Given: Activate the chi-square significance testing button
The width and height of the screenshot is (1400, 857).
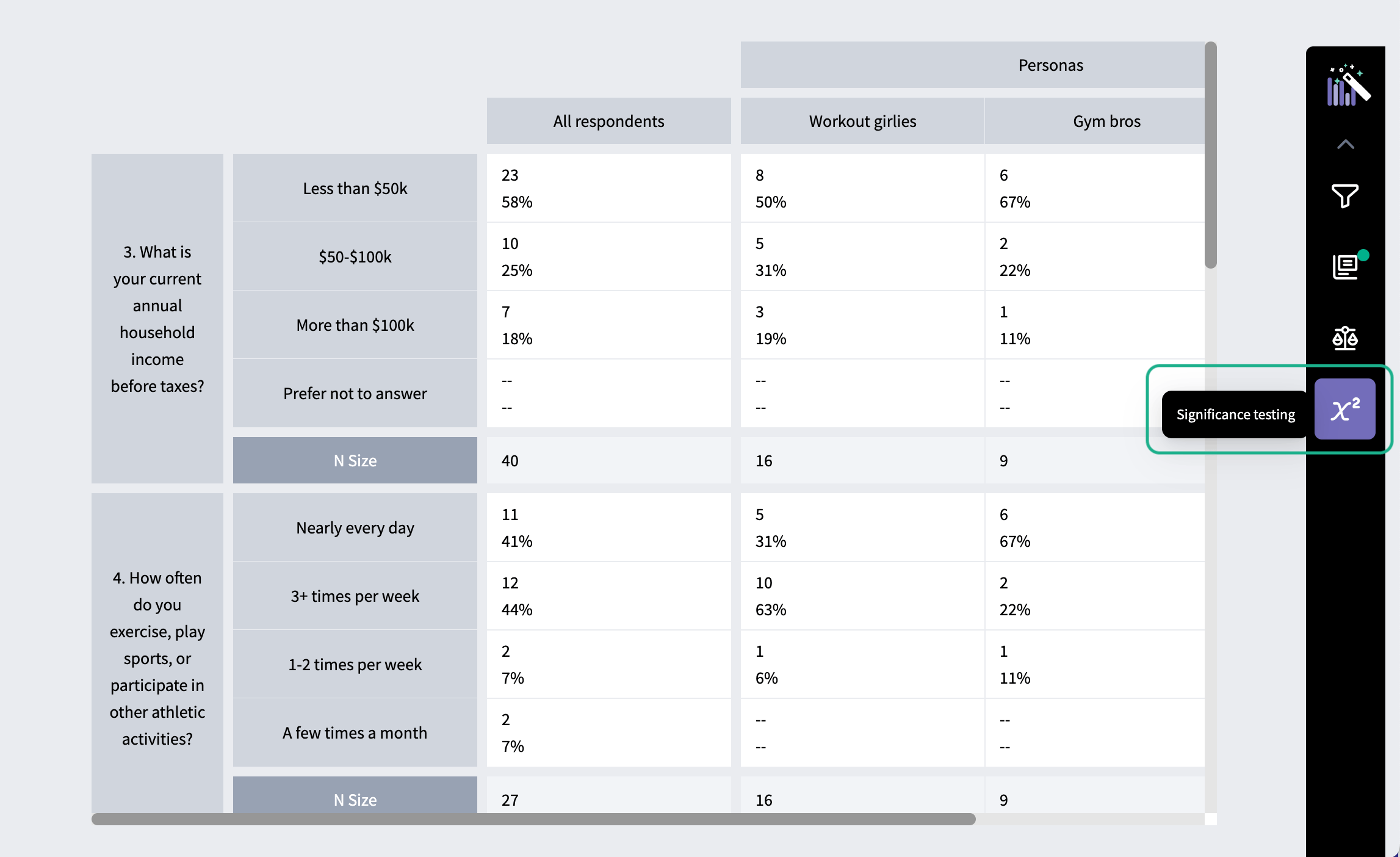Looking at the screenshot, I should point(1344,409).
